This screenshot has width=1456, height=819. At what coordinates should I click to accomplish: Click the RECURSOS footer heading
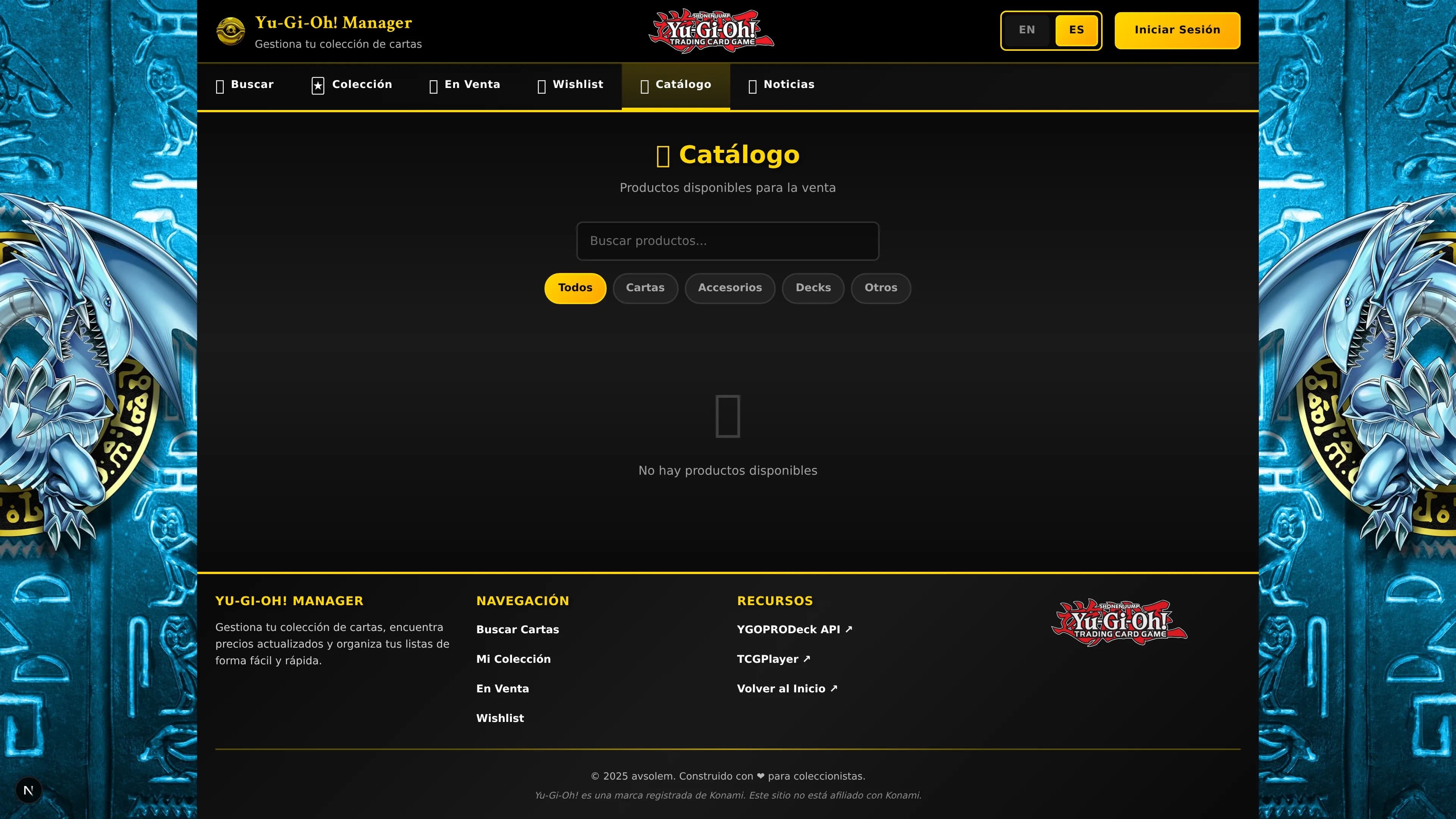click(774, 601)
